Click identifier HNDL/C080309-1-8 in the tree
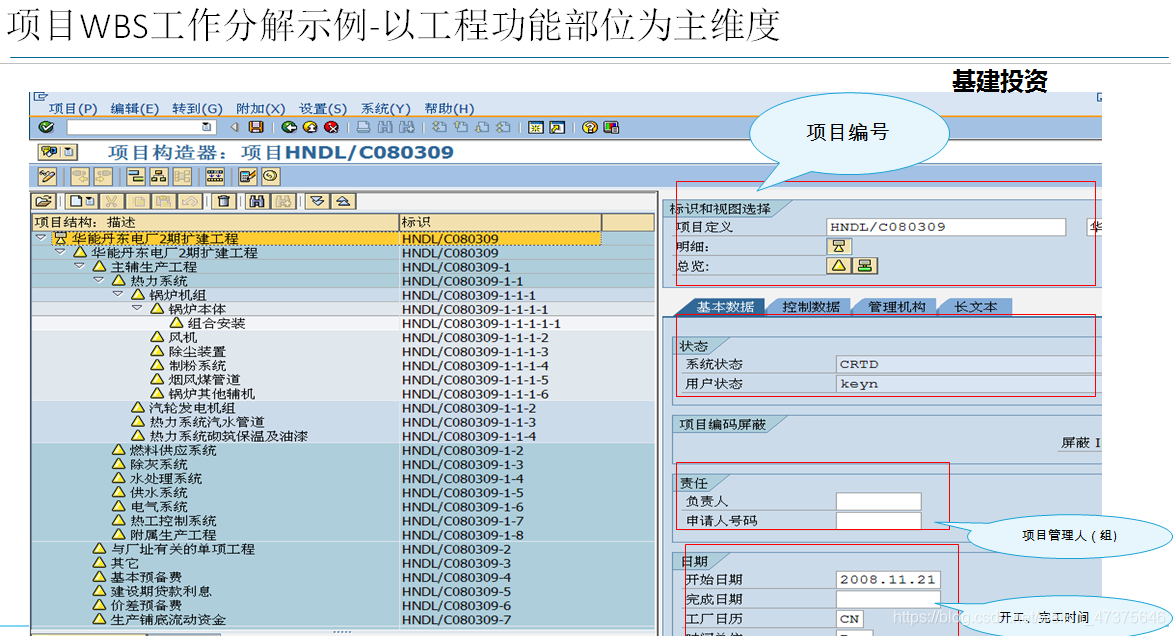 click(x=462, y=535)
